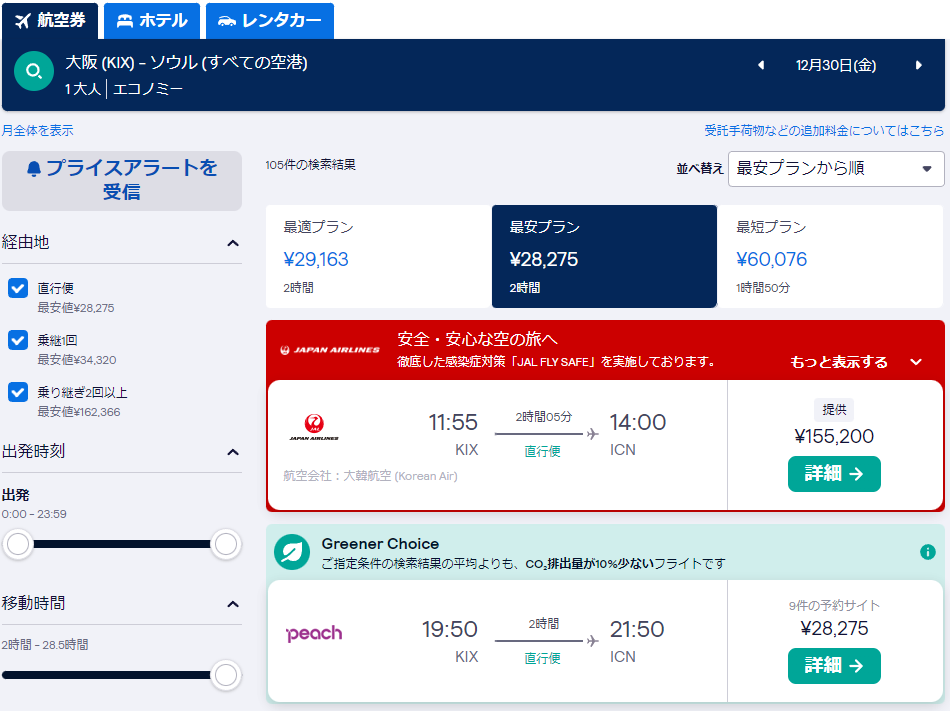The width and height of the screenshot is (950, 711).
Task: Click the 12月30日(金) date label
Action: click(836, 65)
